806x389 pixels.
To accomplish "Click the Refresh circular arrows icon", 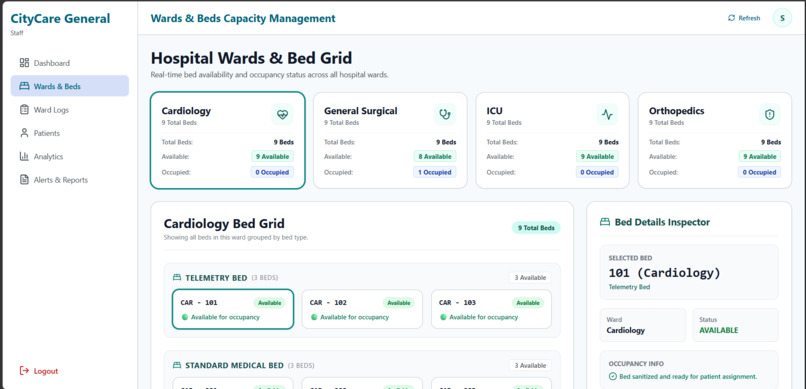I will click(x=731, y=18).
